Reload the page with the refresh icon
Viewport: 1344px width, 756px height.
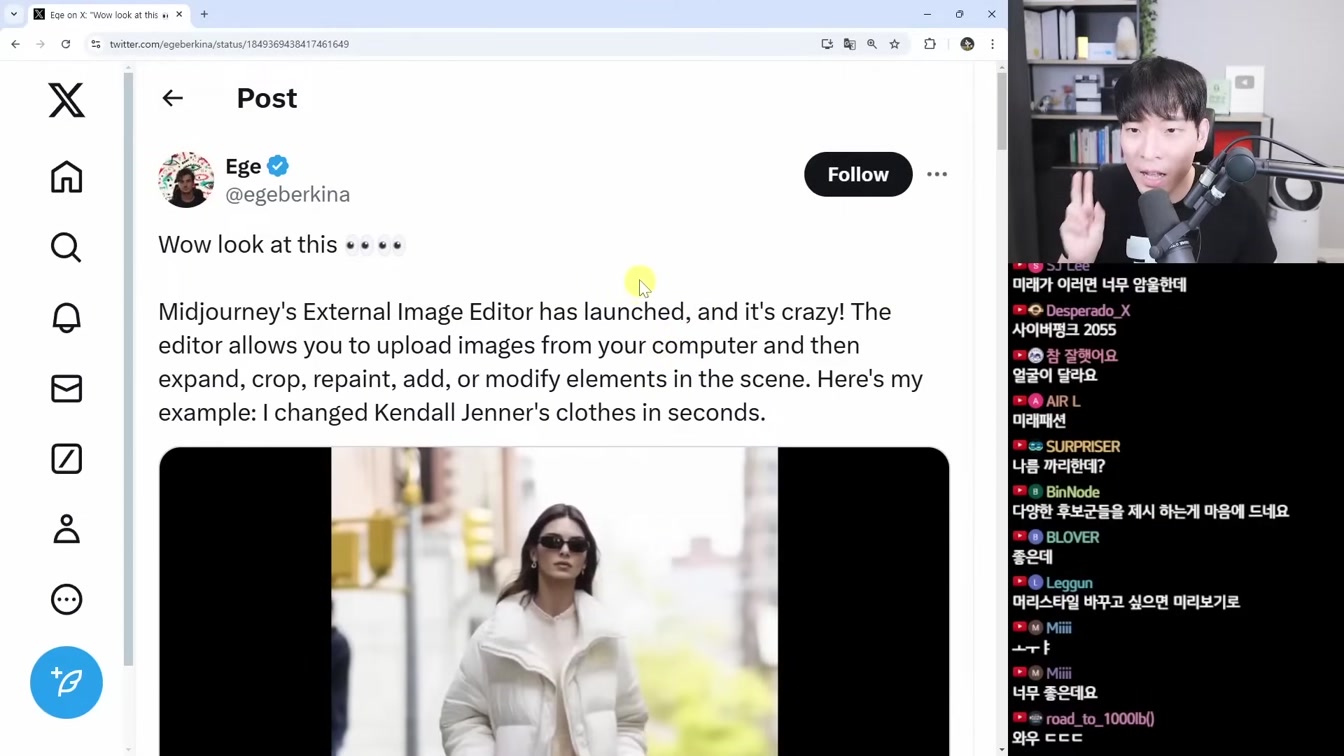click(x=66, y=44)
